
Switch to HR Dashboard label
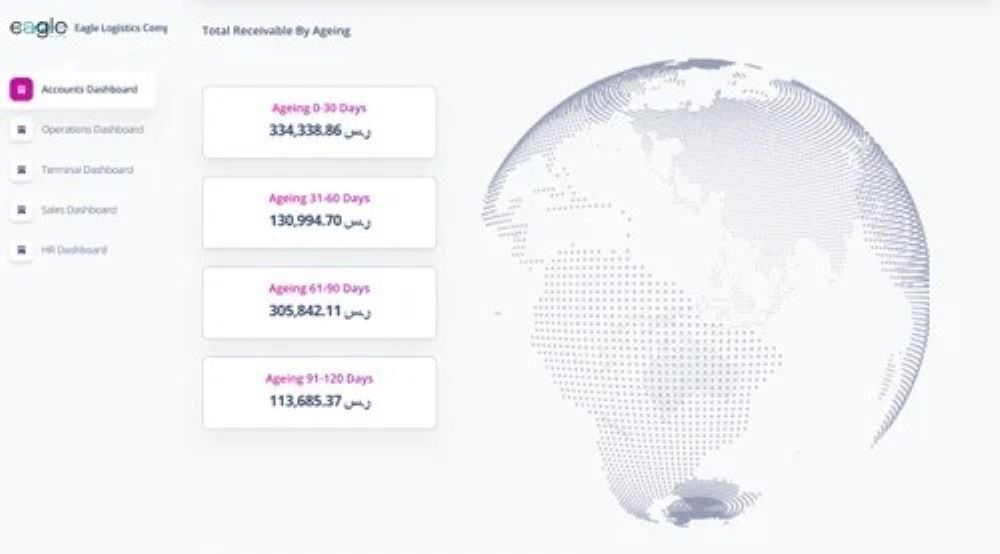click(74, 250)
